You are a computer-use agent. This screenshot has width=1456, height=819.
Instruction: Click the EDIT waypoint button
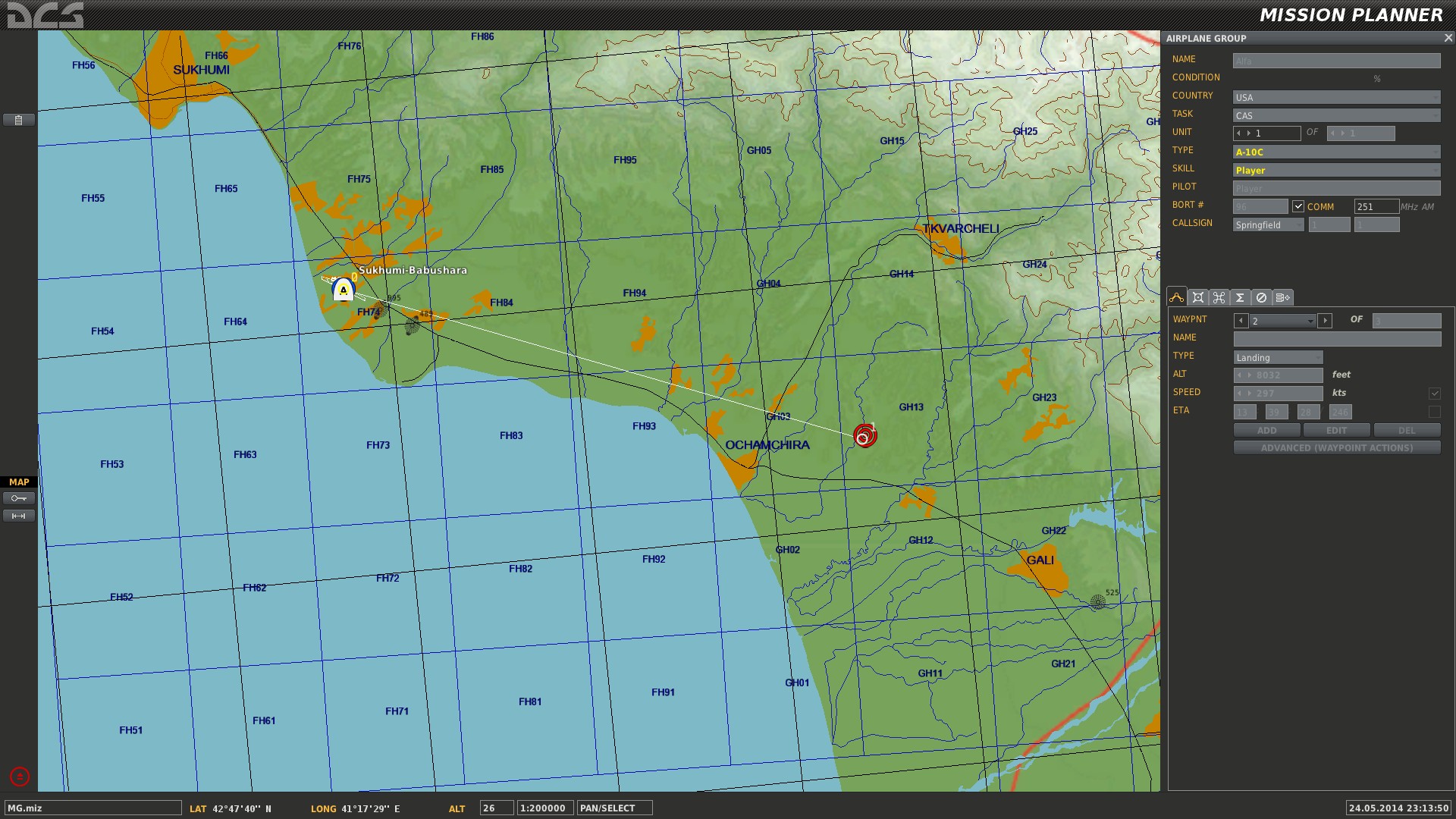[x=1337, y=430]
